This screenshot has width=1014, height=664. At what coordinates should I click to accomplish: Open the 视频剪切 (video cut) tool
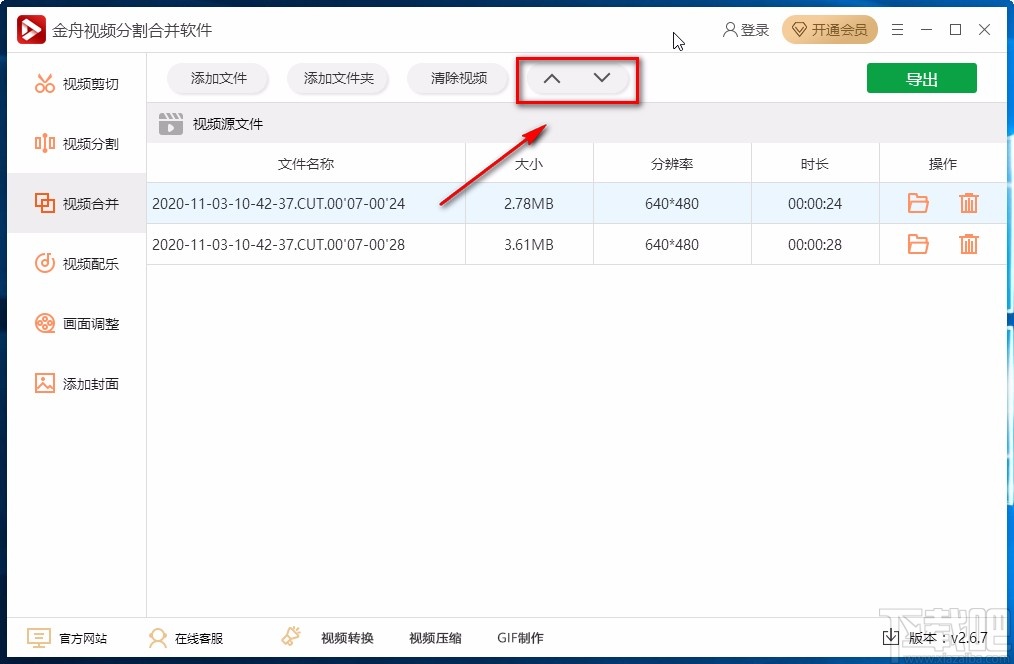pos(75,83)
